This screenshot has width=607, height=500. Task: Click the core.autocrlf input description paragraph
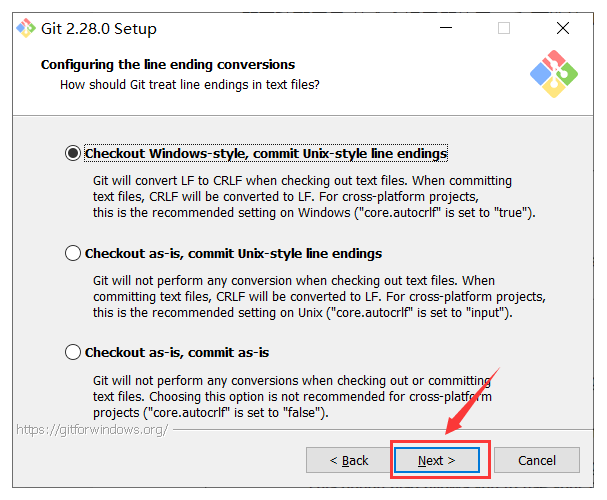[319, 296]
